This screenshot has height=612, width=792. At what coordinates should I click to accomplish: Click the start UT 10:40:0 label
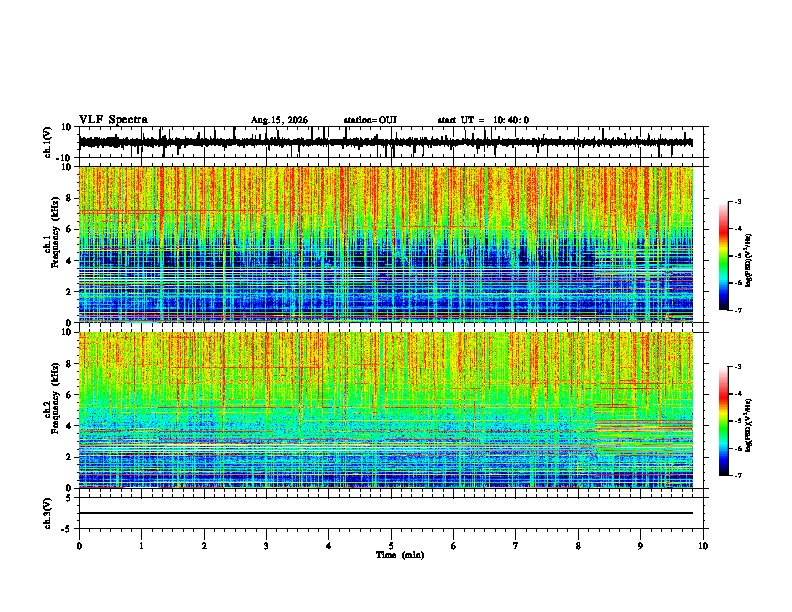click(x=483, y=120)
